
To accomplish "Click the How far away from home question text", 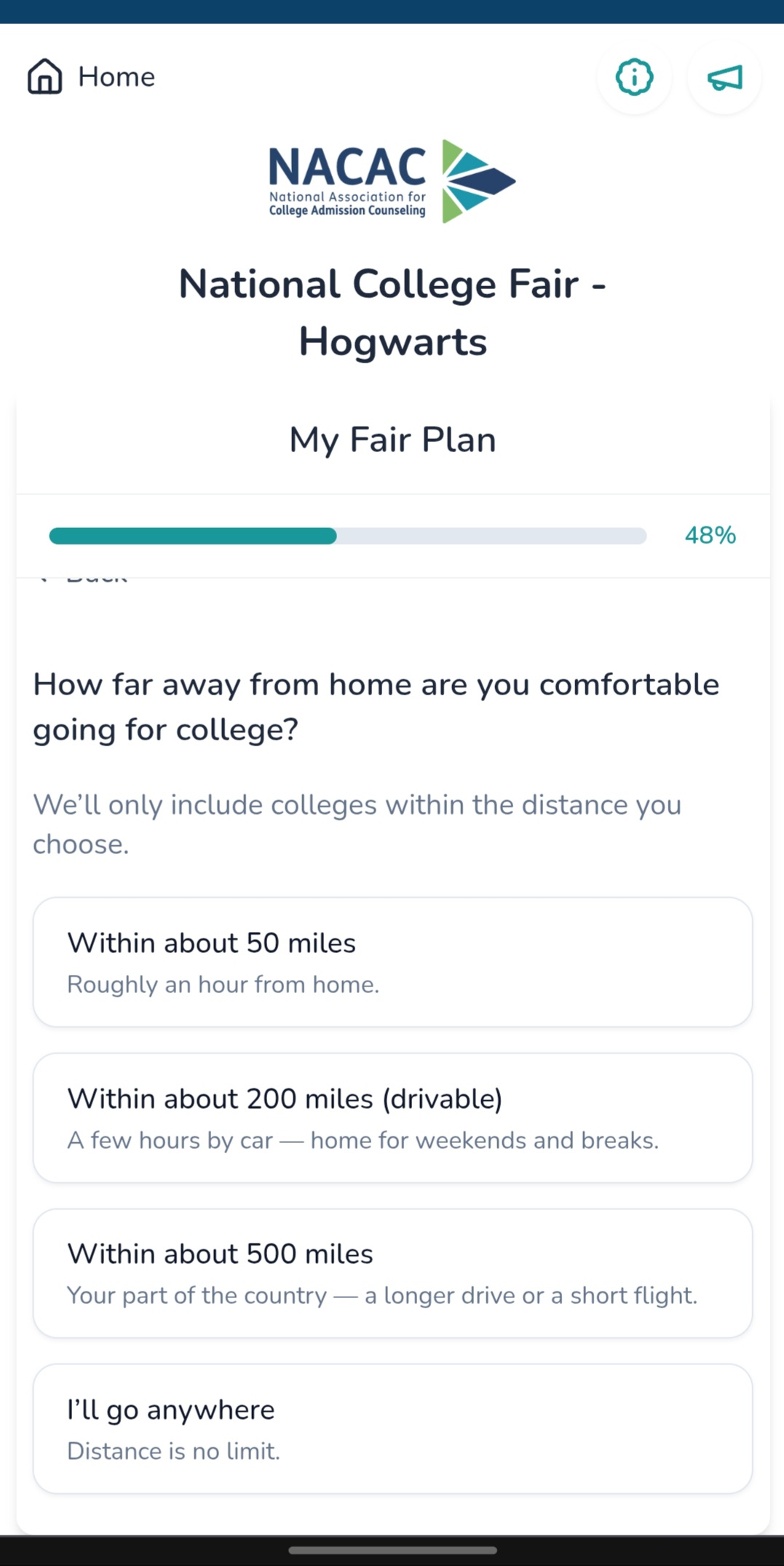I will (x=376, y=707).
